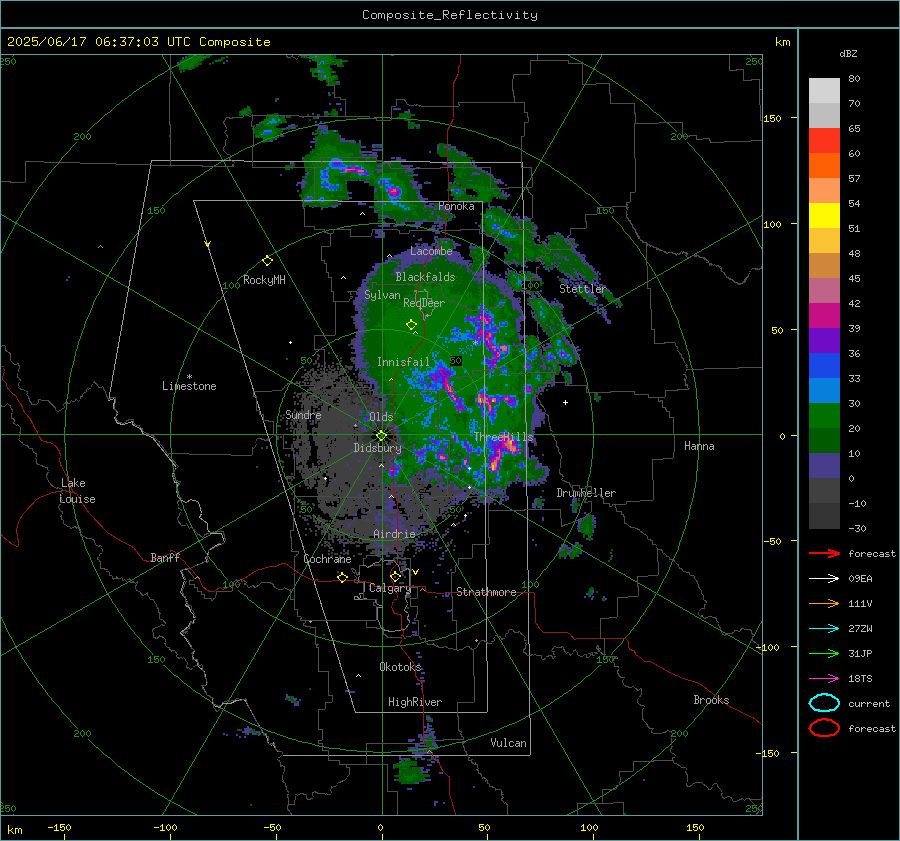Click the Sylvan label on map
The width and height of the screenshot is (900, 841).
(382, 296)
